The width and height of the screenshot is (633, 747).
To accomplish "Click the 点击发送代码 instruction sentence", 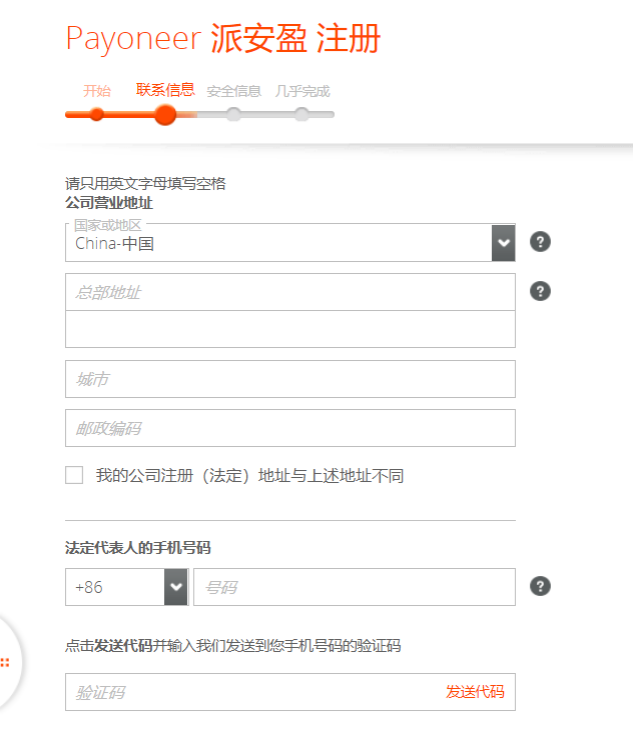I will point(233,646).
